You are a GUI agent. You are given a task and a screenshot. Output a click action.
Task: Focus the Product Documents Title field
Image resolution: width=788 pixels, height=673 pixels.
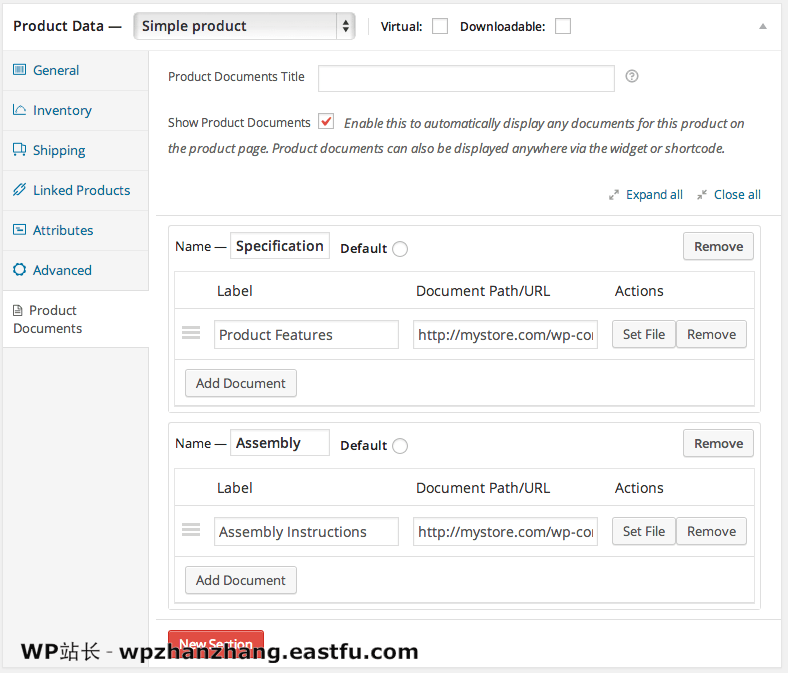pyautogui.click(x=466, y=78)
